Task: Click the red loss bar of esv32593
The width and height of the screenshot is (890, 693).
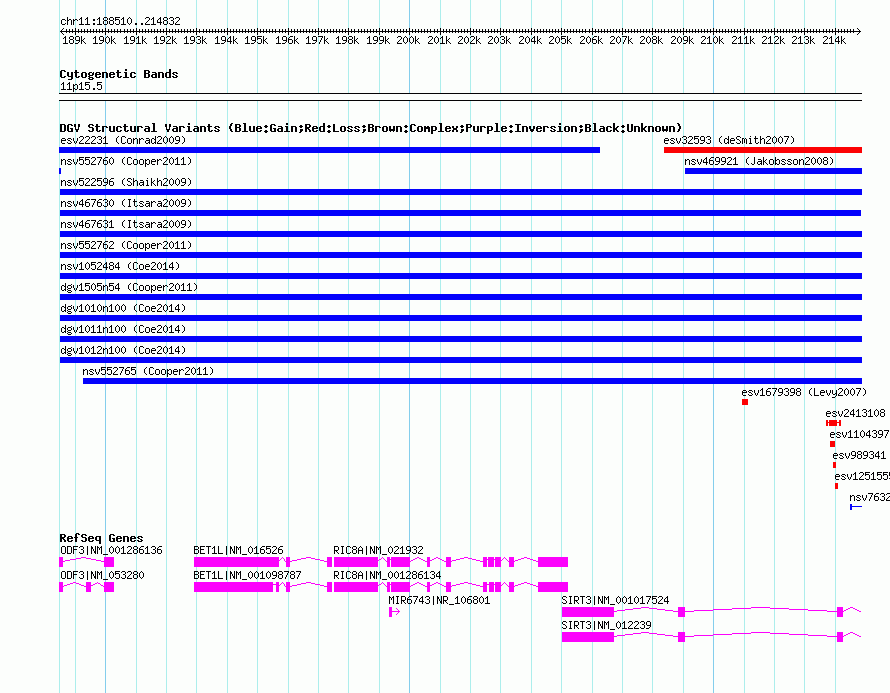Action: pyautogui.click(x=763, y=150)
